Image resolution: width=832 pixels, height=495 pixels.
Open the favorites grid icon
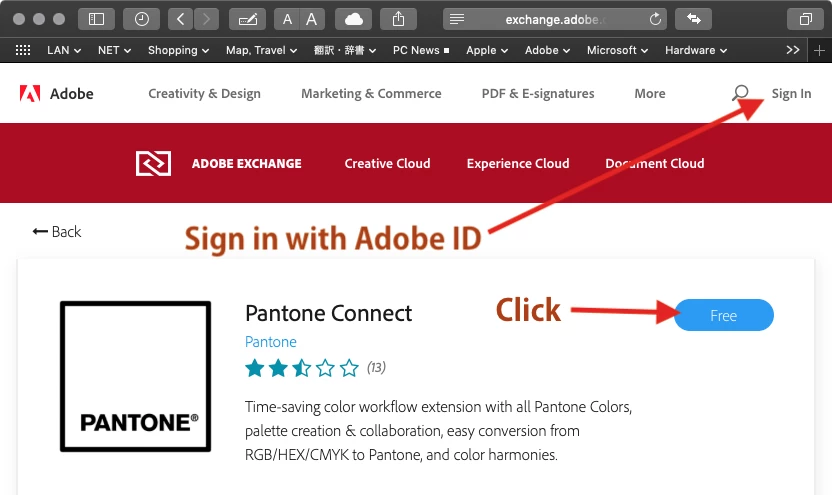pos(23,50)
